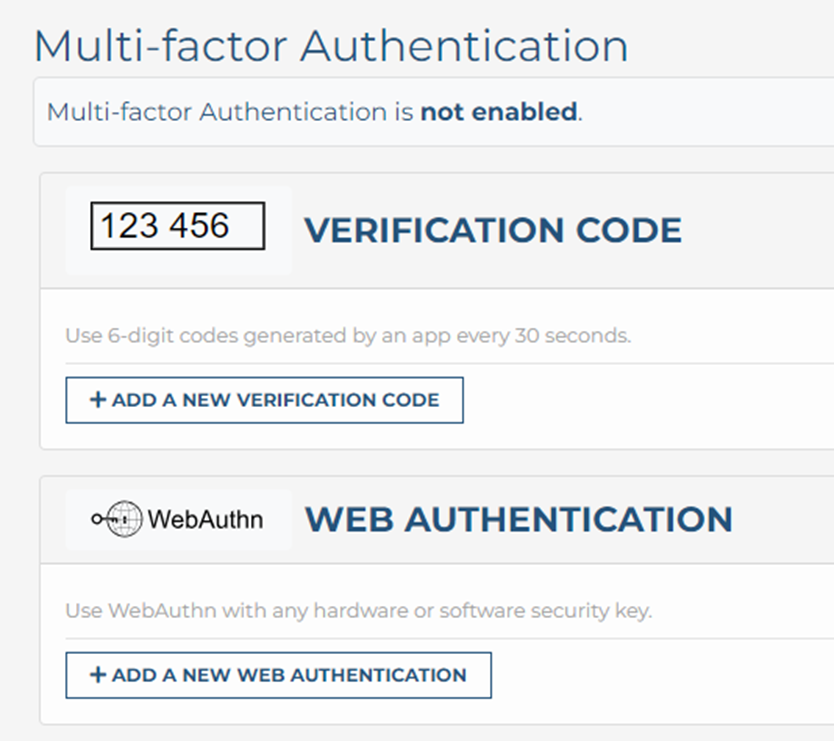Click the hardware security key description text
This screenshot has width=834, height=741.
[x=358, y=610]
